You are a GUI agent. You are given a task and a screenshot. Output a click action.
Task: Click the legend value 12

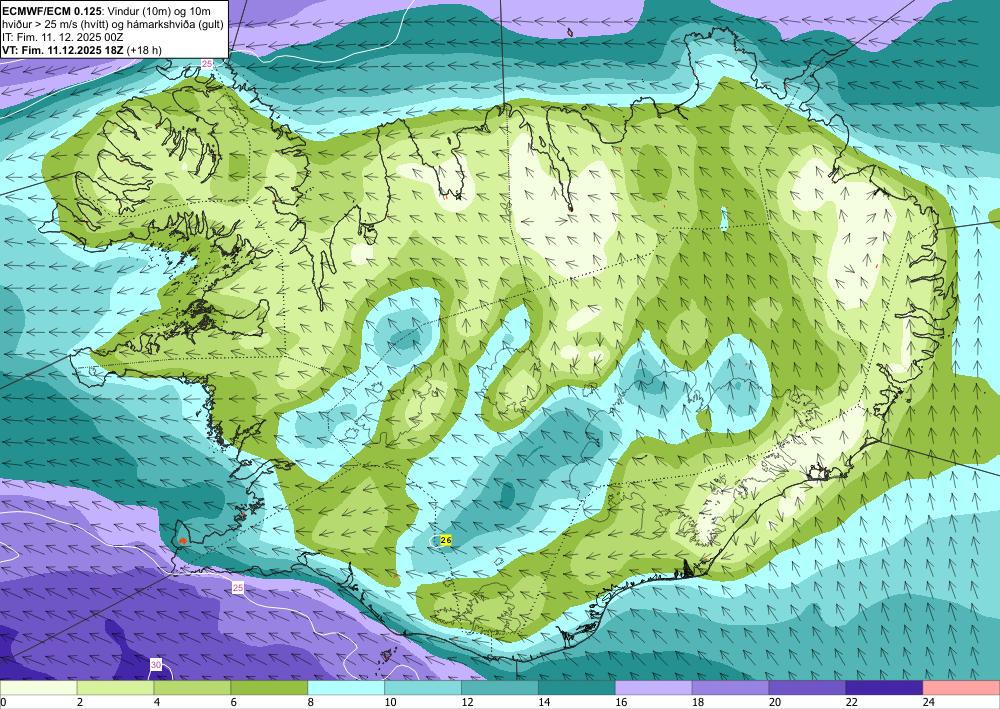coord(467,703)
